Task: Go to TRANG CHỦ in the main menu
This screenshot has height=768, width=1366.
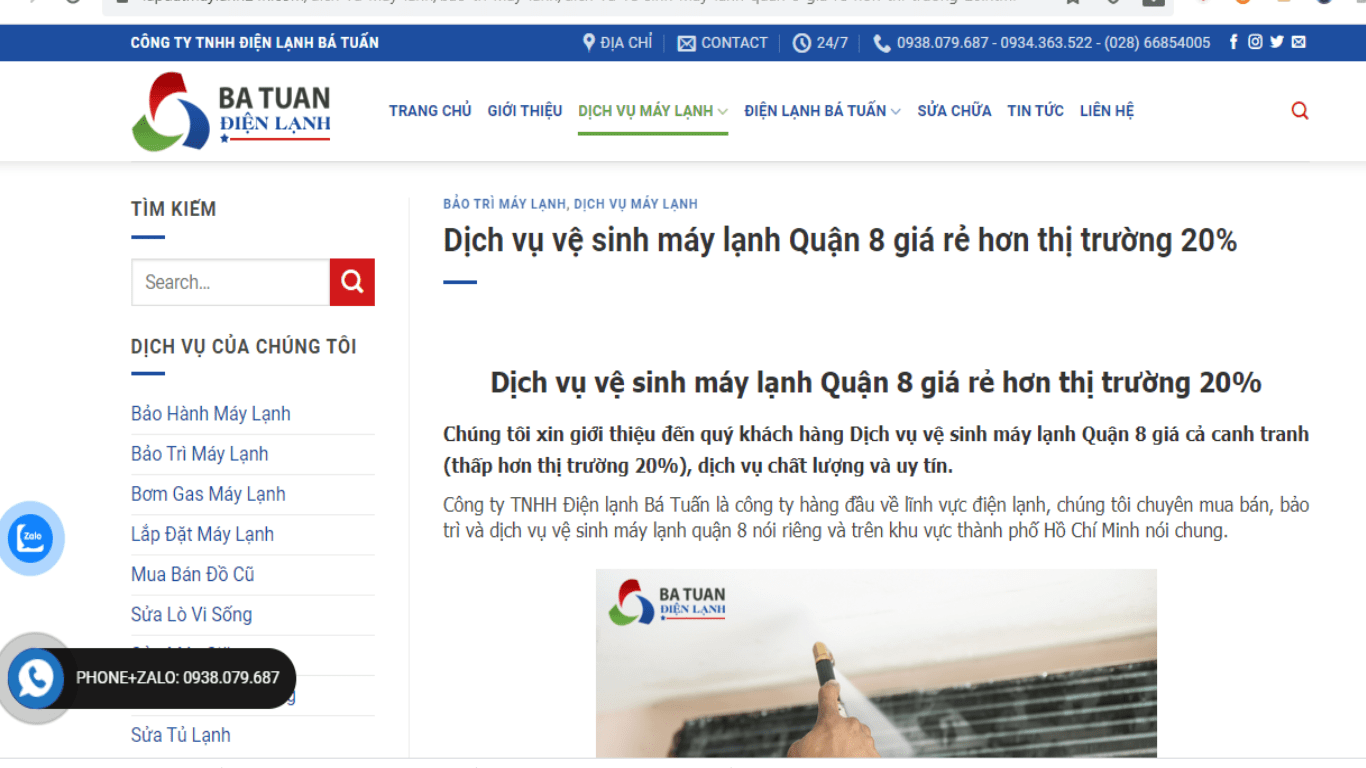Action: click(x=430, y=111)
